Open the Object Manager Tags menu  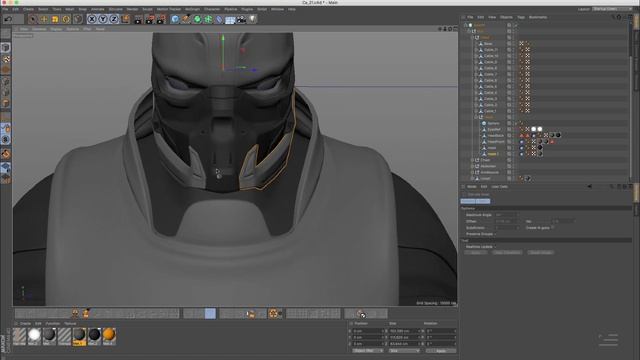[x=521, y=17]
